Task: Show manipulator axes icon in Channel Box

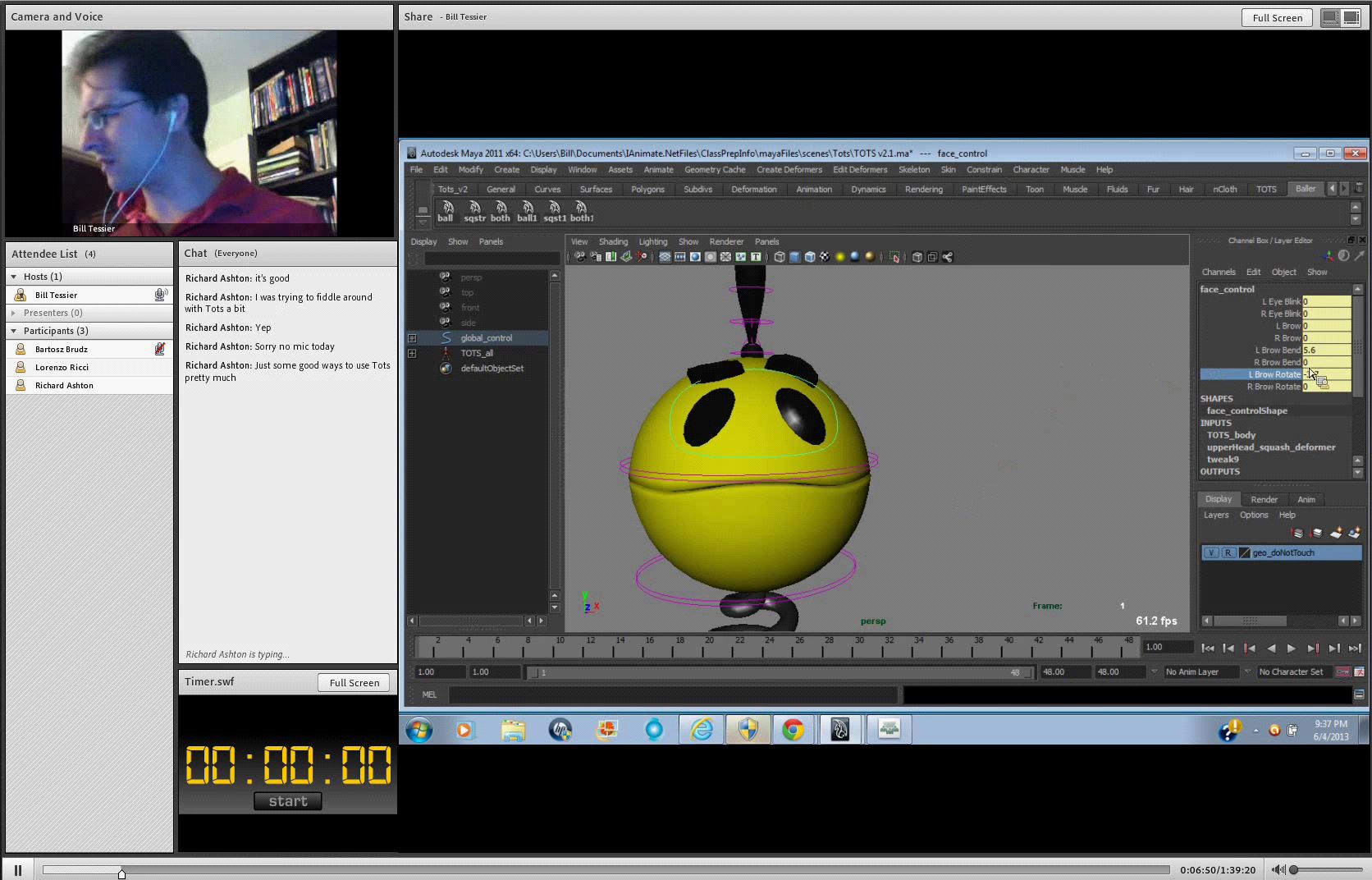Action: 1329,255
